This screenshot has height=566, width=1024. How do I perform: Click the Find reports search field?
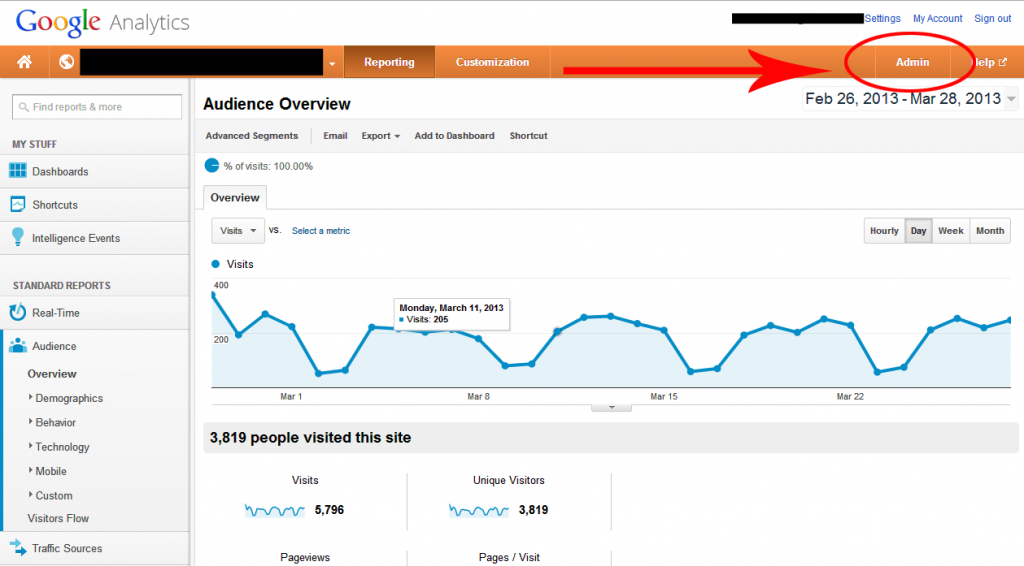point(97,107)
